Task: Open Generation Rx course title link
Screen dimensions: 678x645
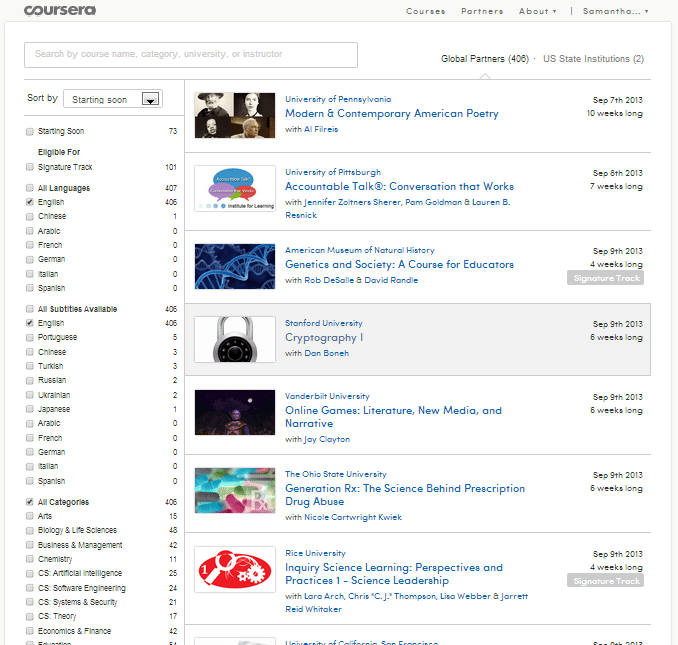Action: pos(405,495)
